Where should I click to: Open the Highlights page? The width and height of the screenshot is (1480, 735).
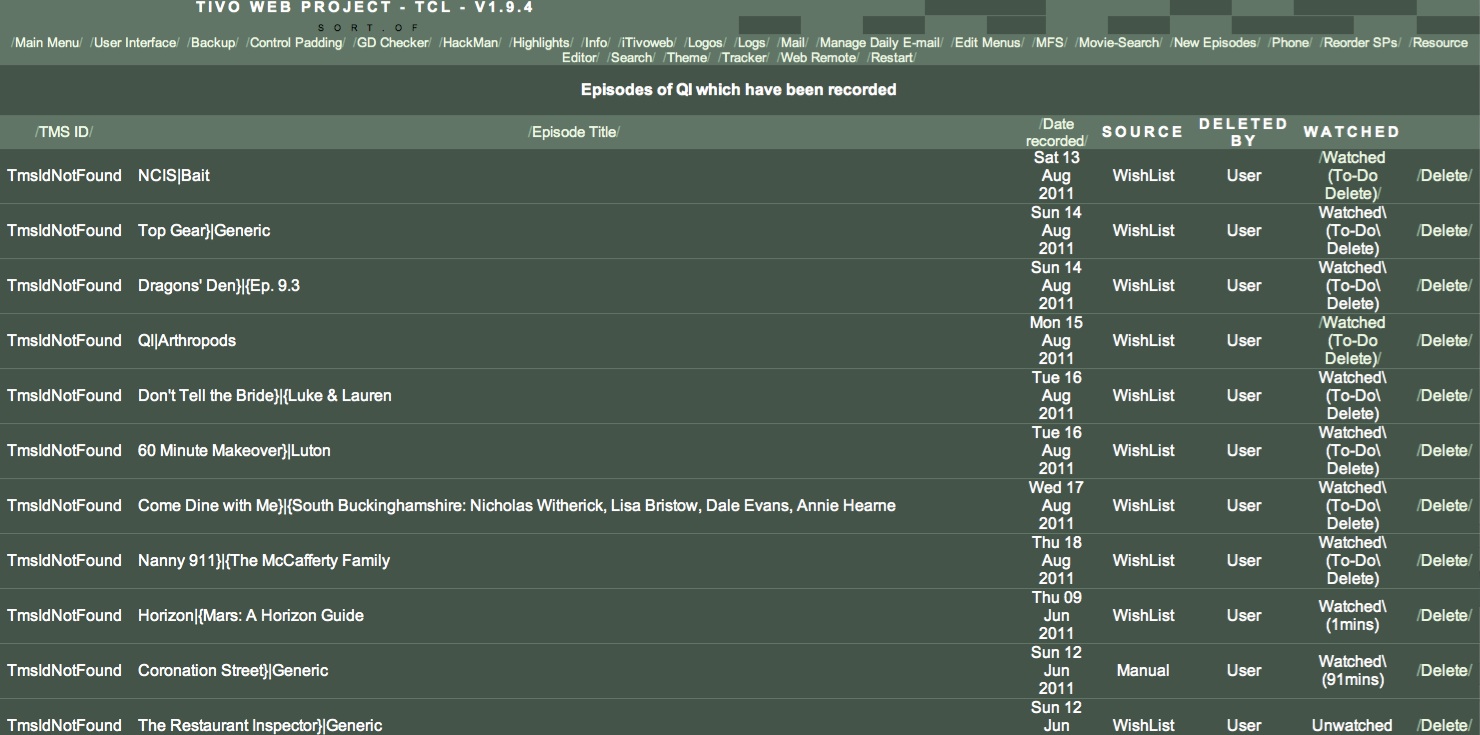point(540,43)
